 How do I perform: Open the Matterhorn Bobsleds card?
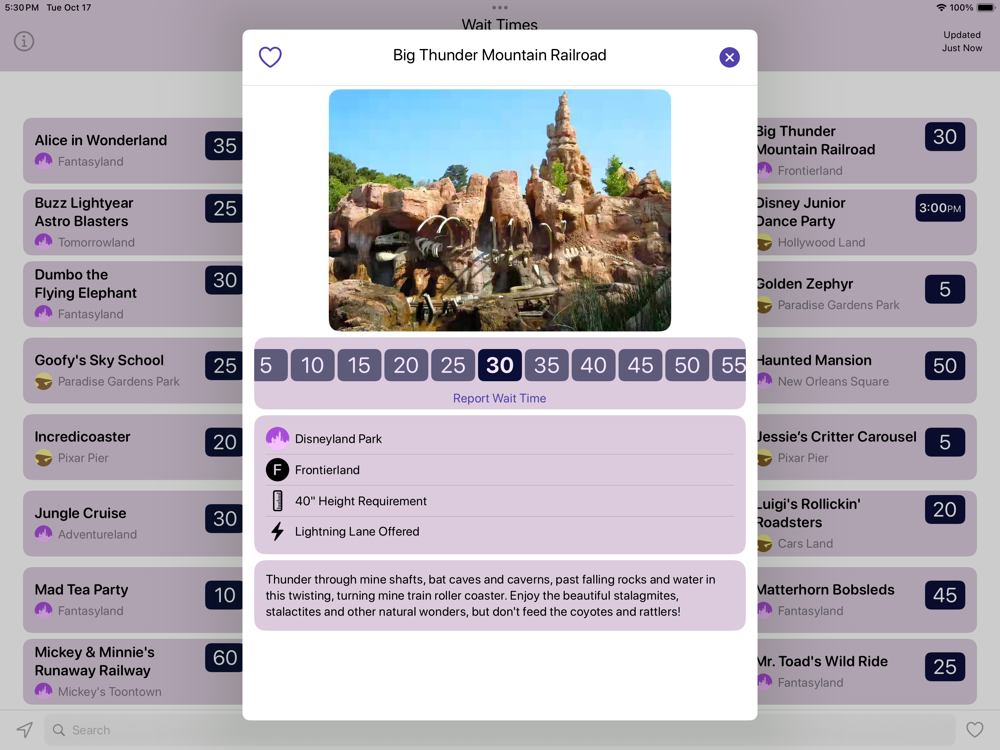click(x=867, y=600)
